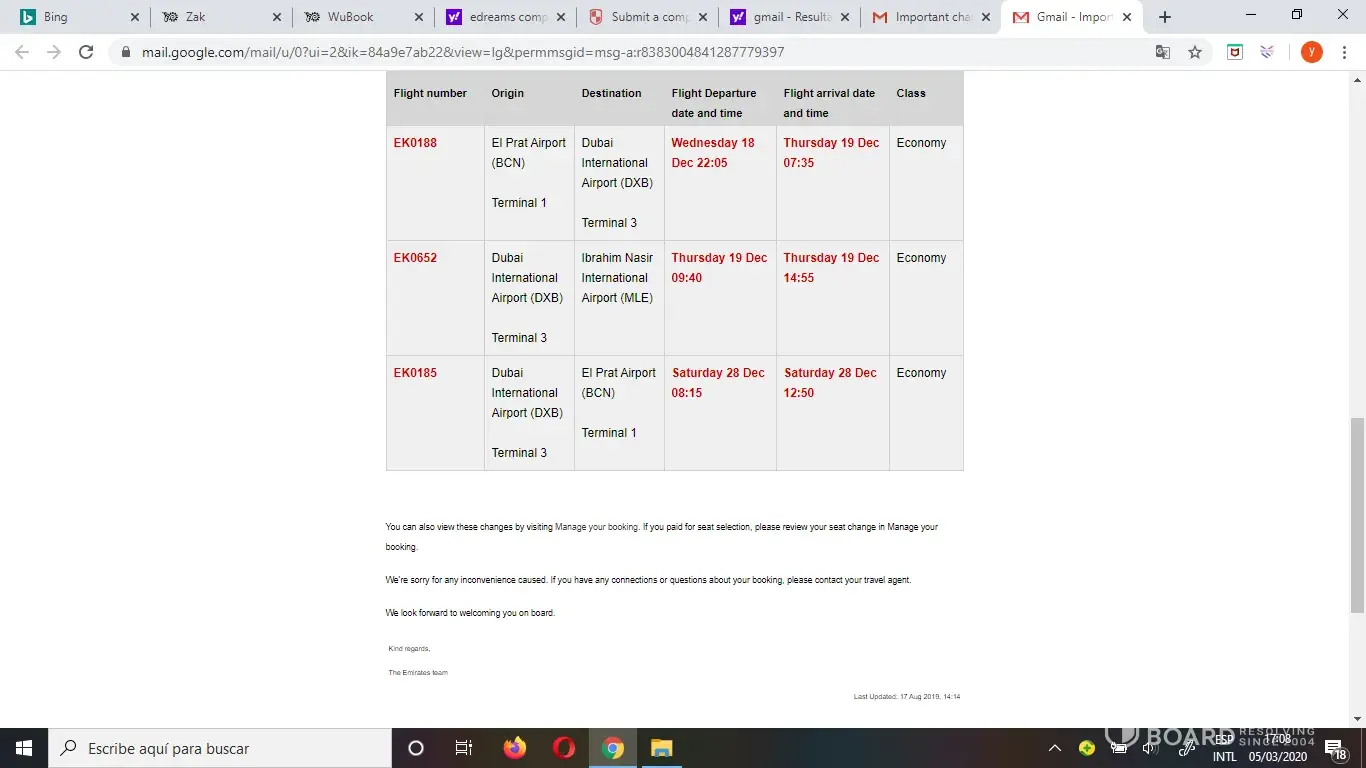Click departure time Wednesday 18 Dec 22:05
The height and width of the screenshot is (768, 1366).
click(713, 153)
